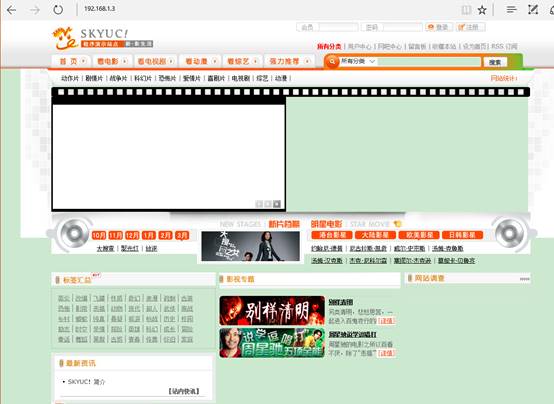The width and height of the screenshot is (554, 404).
Task: Add page to favorites with the star icon
Action: coord(482,10)
